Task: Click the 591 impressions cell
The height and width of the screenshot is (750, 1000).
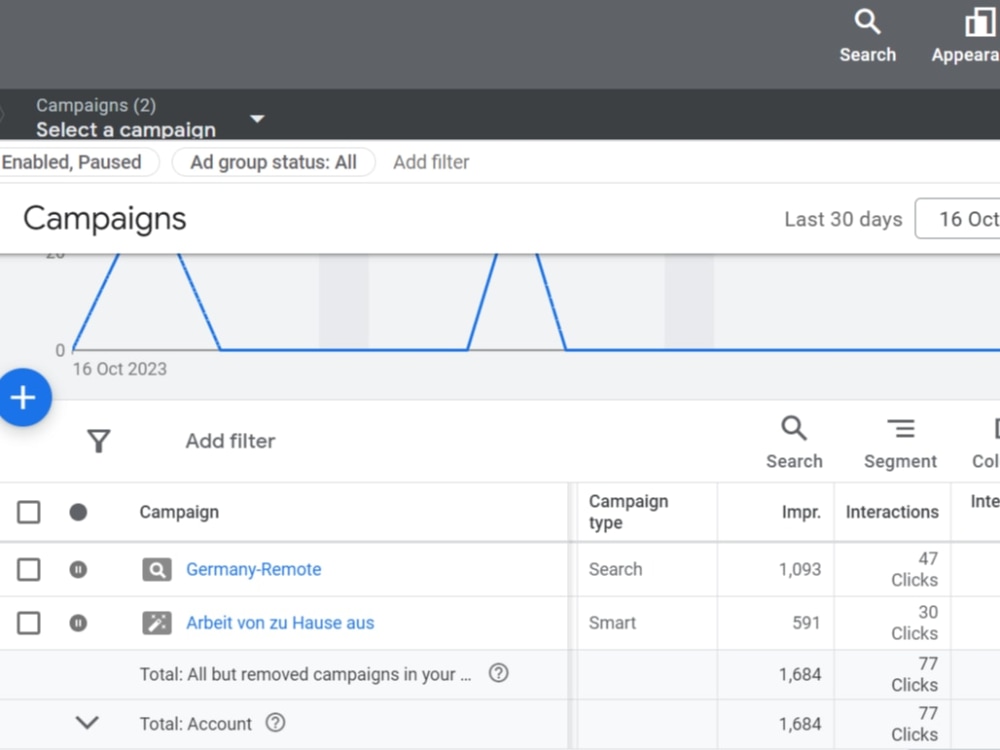Action: click(806, 623)
